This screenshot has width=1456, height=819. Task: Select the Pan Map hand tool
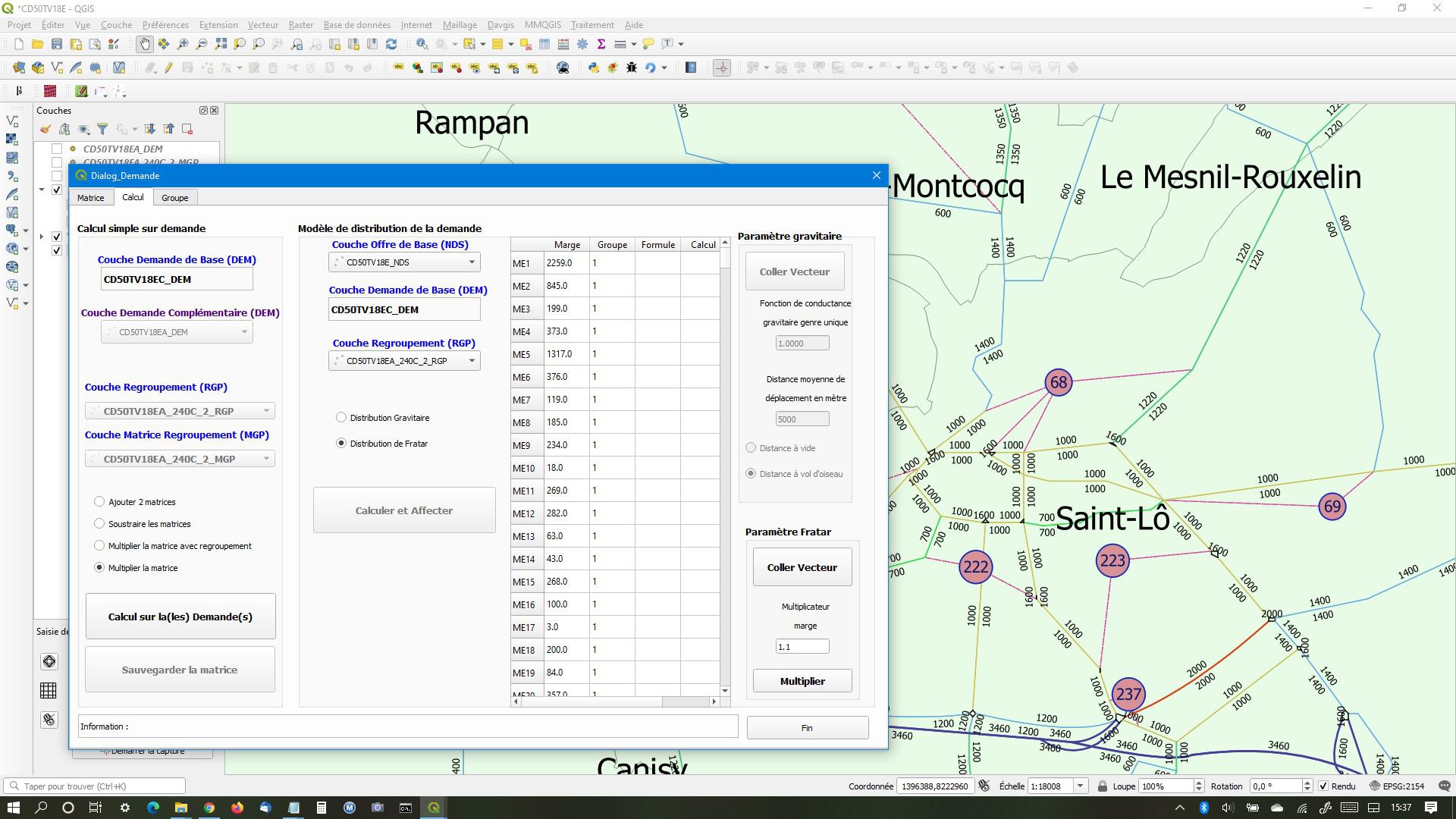[x=144, y=44]
